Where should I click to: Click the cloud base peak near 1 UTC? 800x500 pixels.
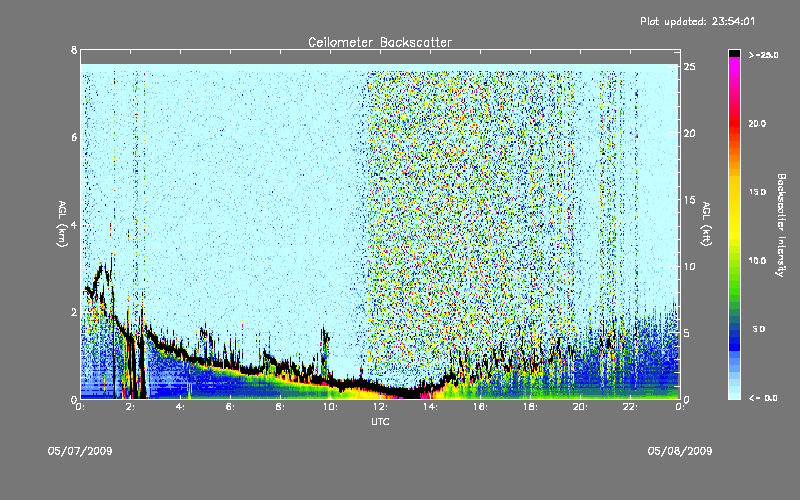(104, 270)
